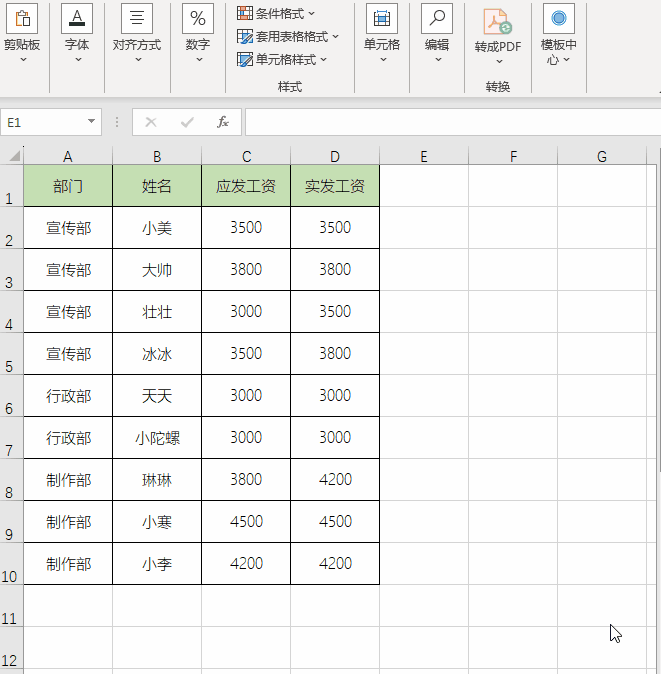Select the cell containing 大帅
Viewport: 661px width, 674px height.
(x=157, y=270)
